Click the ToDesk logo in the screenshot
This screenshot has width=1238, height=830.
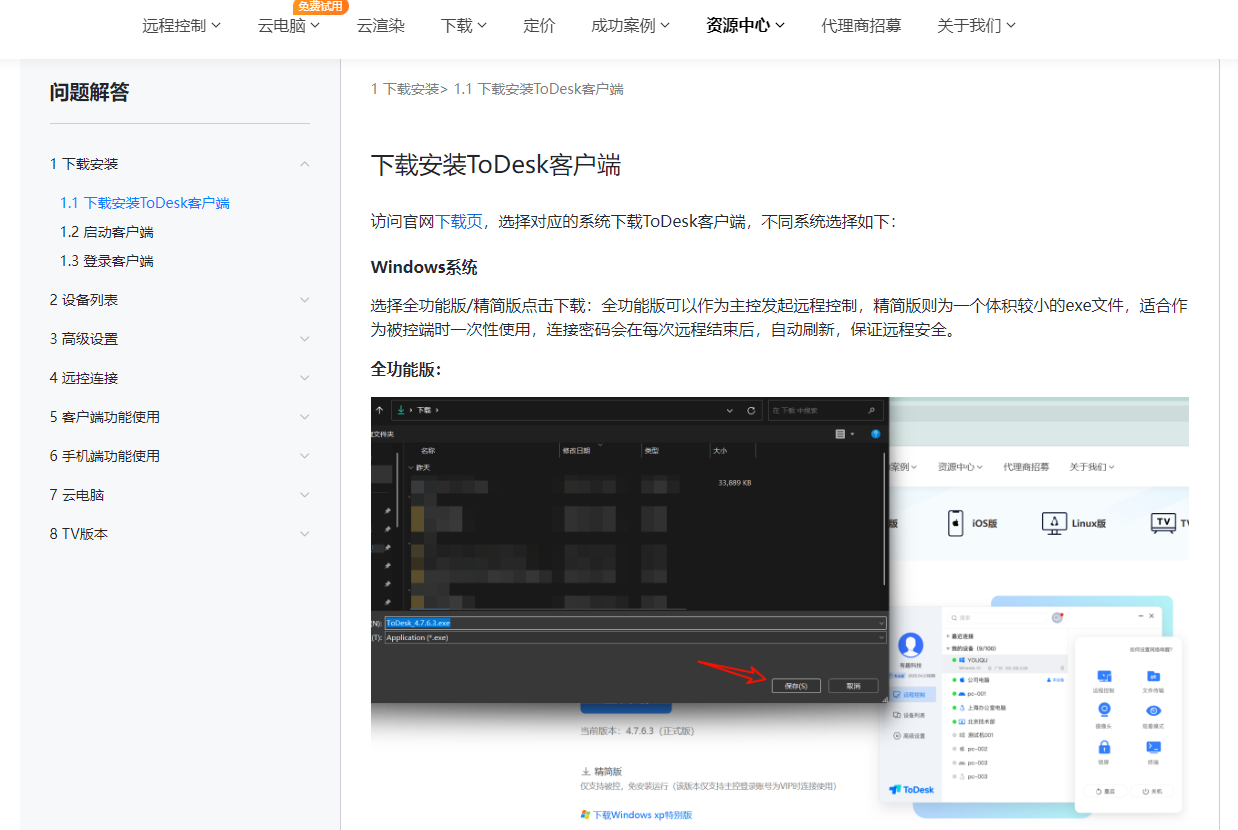tap(912, 790)
